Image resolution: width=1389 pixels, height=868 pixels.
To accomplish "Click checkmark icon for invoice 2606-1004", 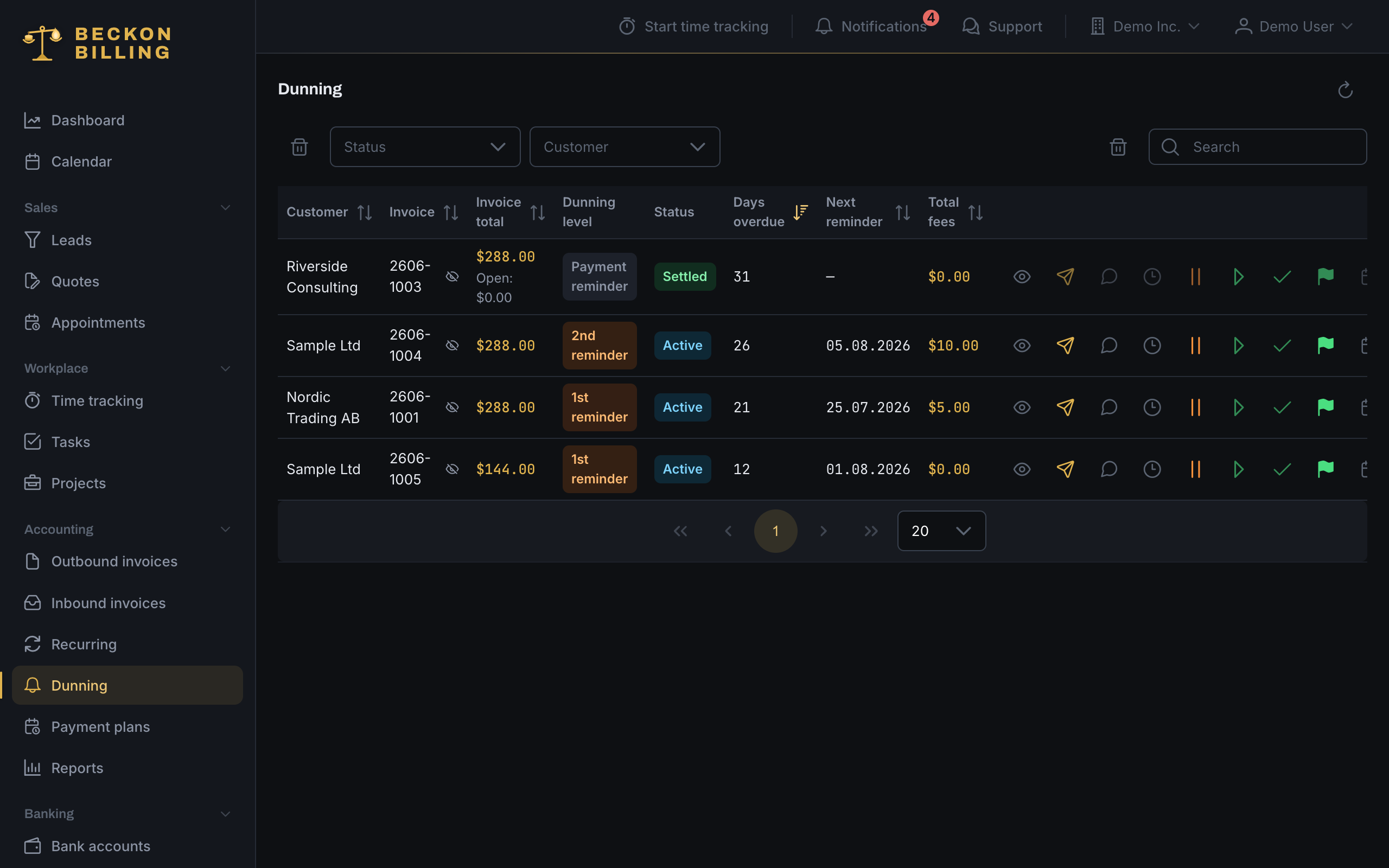I will click(1282, 346).
